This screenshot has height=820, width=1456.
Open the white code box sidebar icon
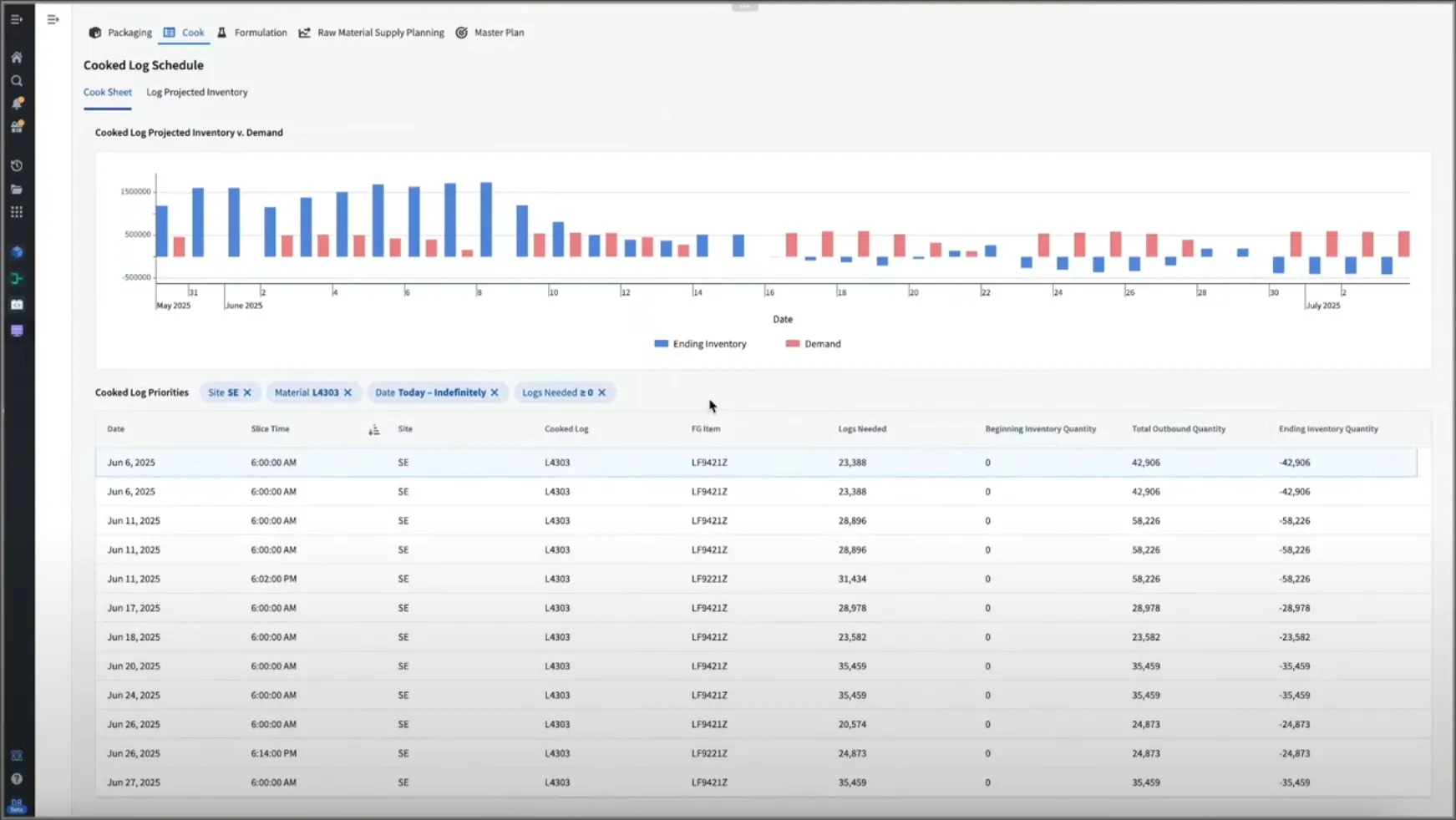pyautogui.click(x=16, y=305)
